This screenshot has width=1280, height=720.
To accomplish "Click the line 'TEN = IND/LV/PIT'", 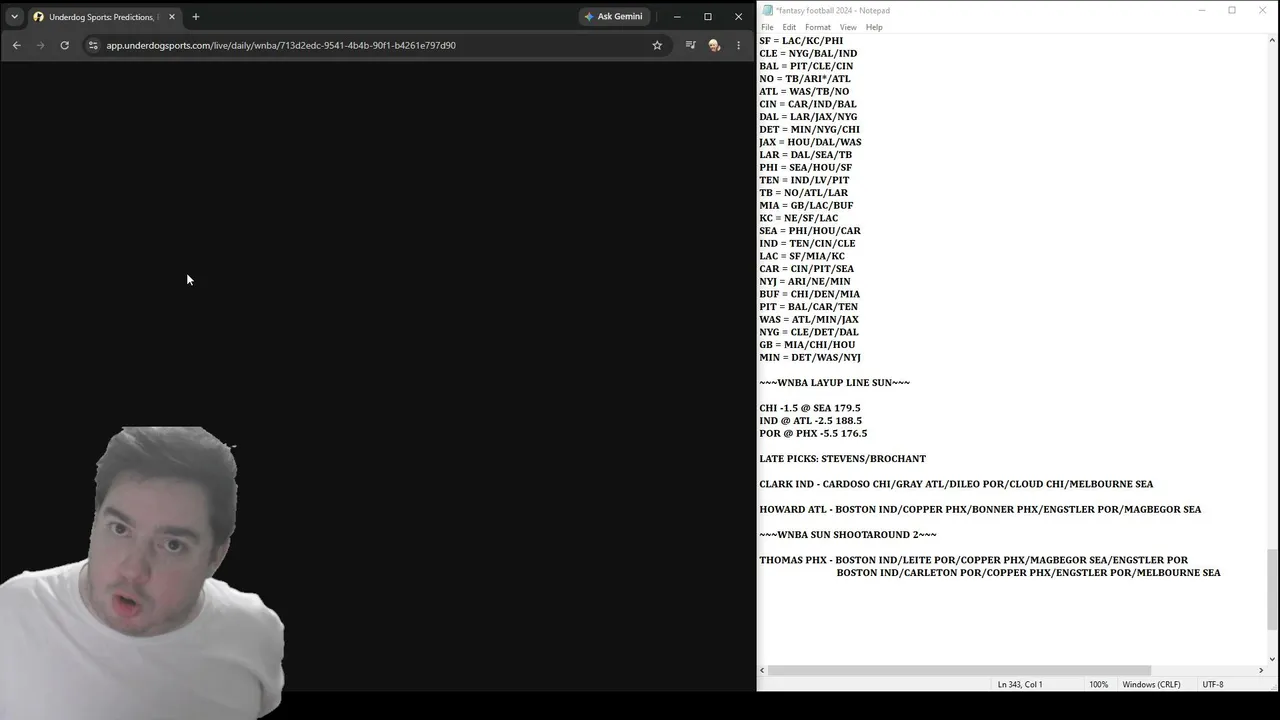I will click(x=804, y=181).
